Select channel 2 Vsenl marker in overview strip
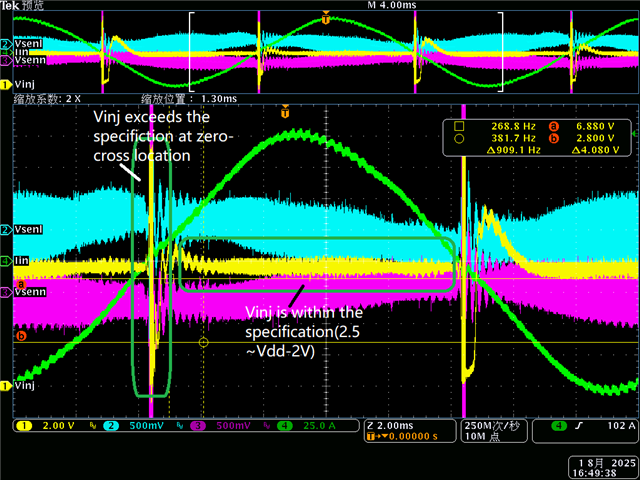This screenshot has width=640, height=480. (6, 44)
